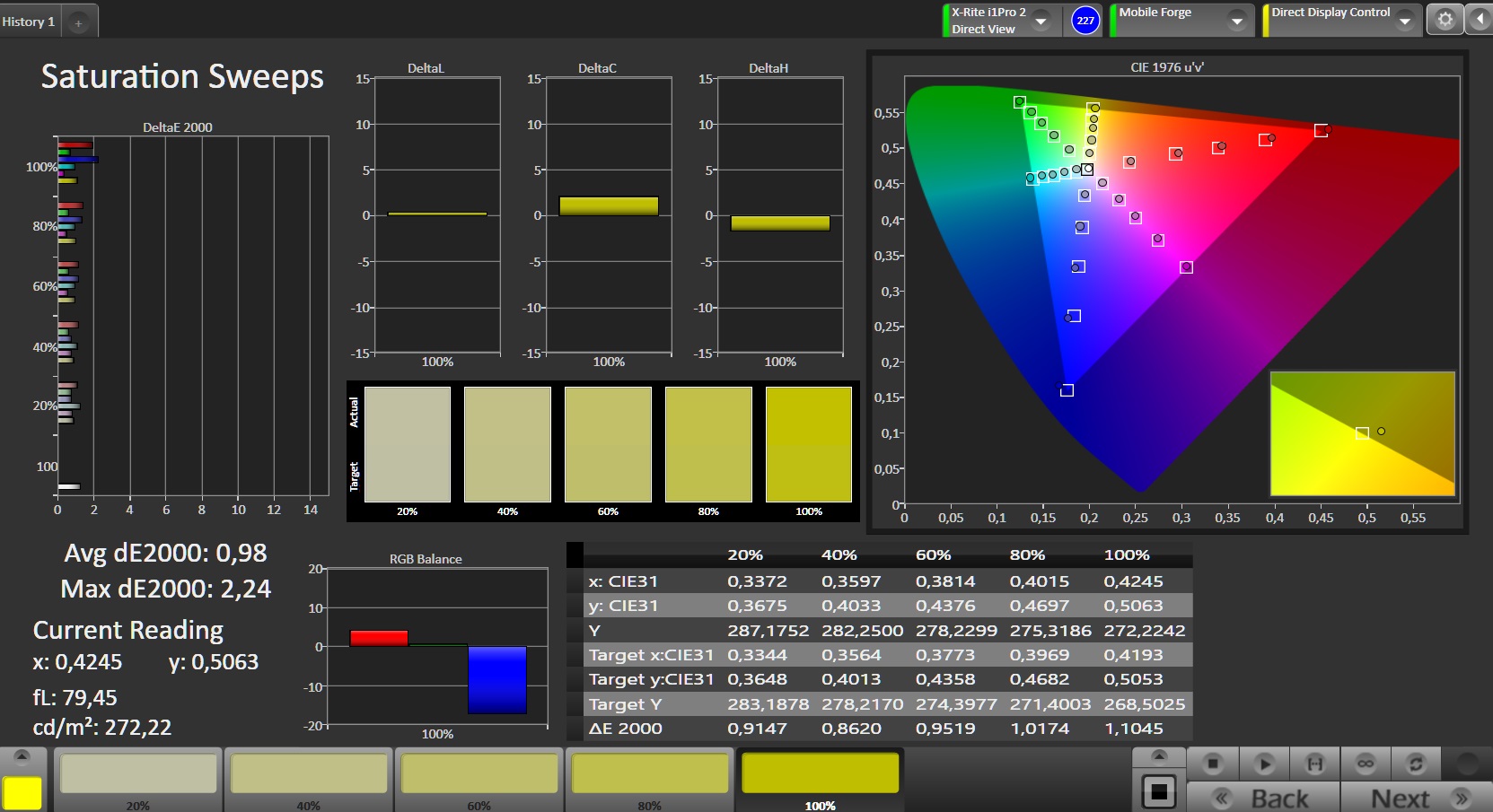Collapse side panel with the left-arrow icon
The height and width of the screenshot is (812, 1493).
point(1479,20)
